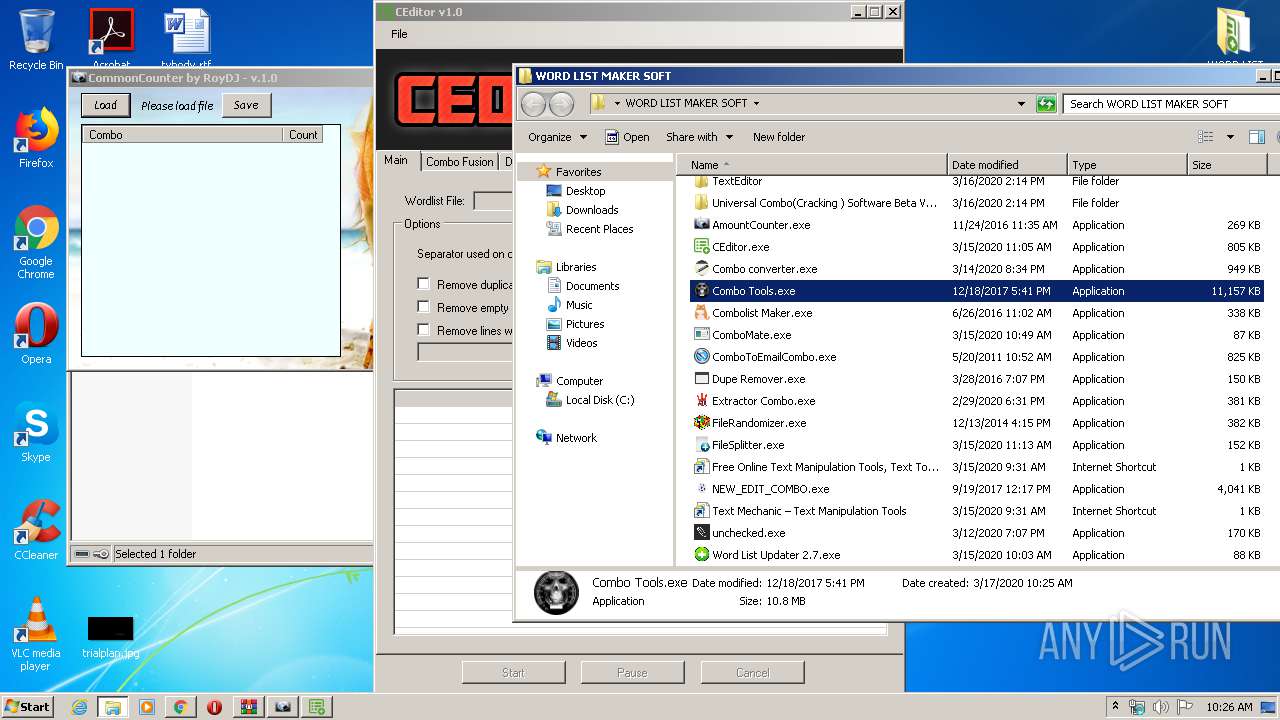
Task: Click the unchecked.exe file icon
Action: tap(702, 533)
